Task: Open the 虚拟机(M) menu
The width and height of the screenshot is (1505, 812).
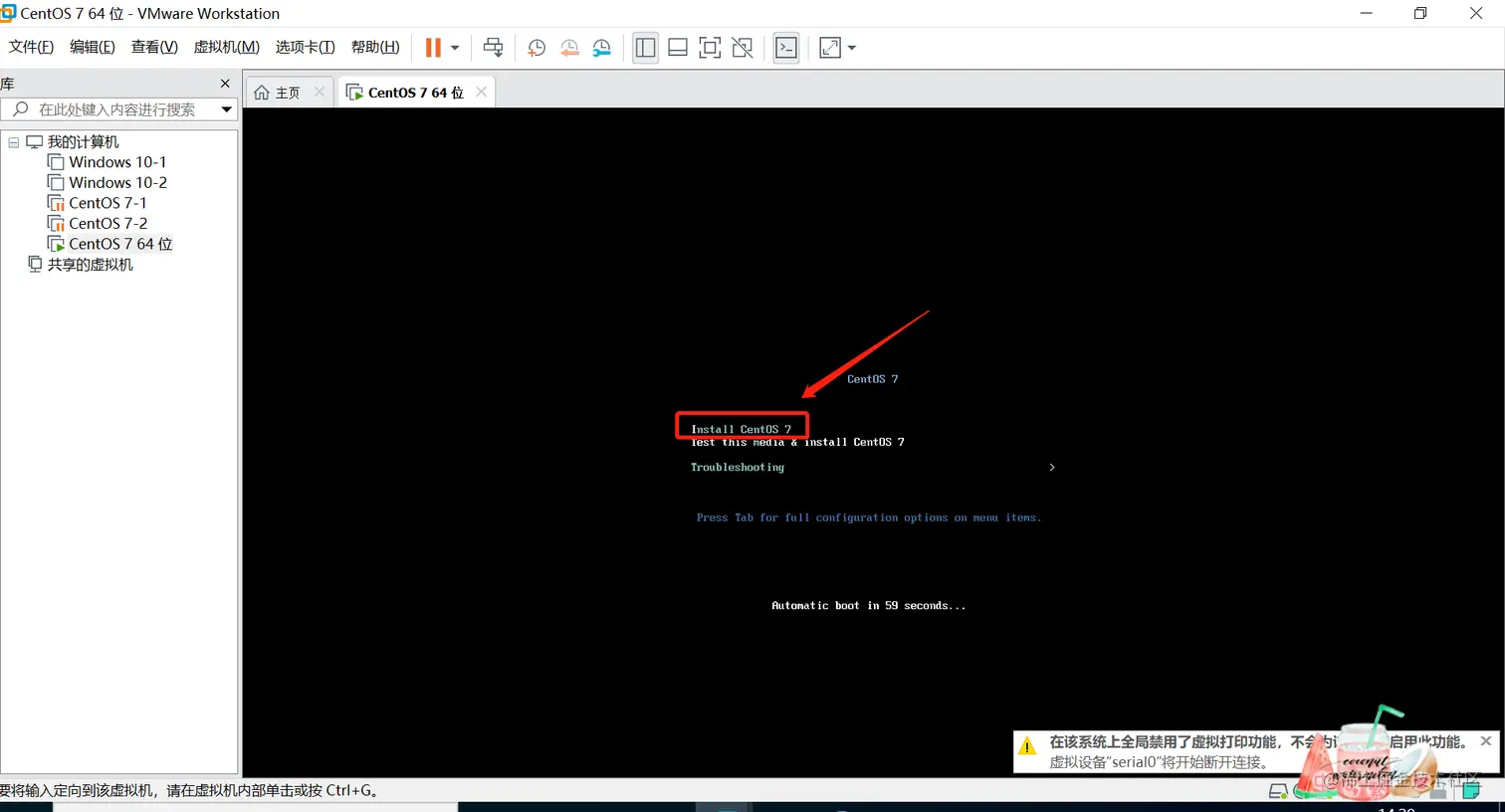Action: pyautogui.click(x=226, y=47)
